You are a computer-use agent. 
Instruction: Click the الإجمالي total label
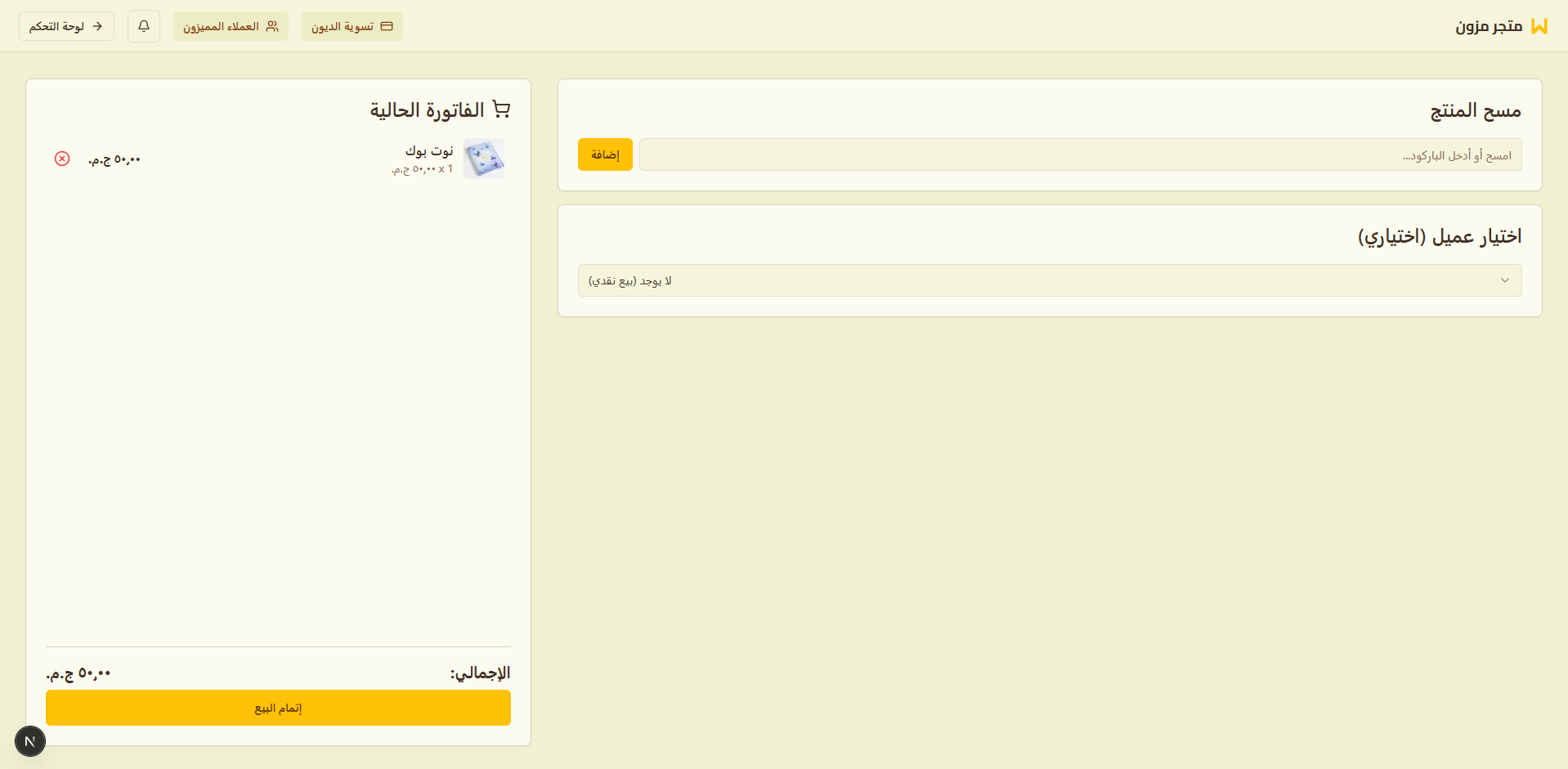(480, 673)
